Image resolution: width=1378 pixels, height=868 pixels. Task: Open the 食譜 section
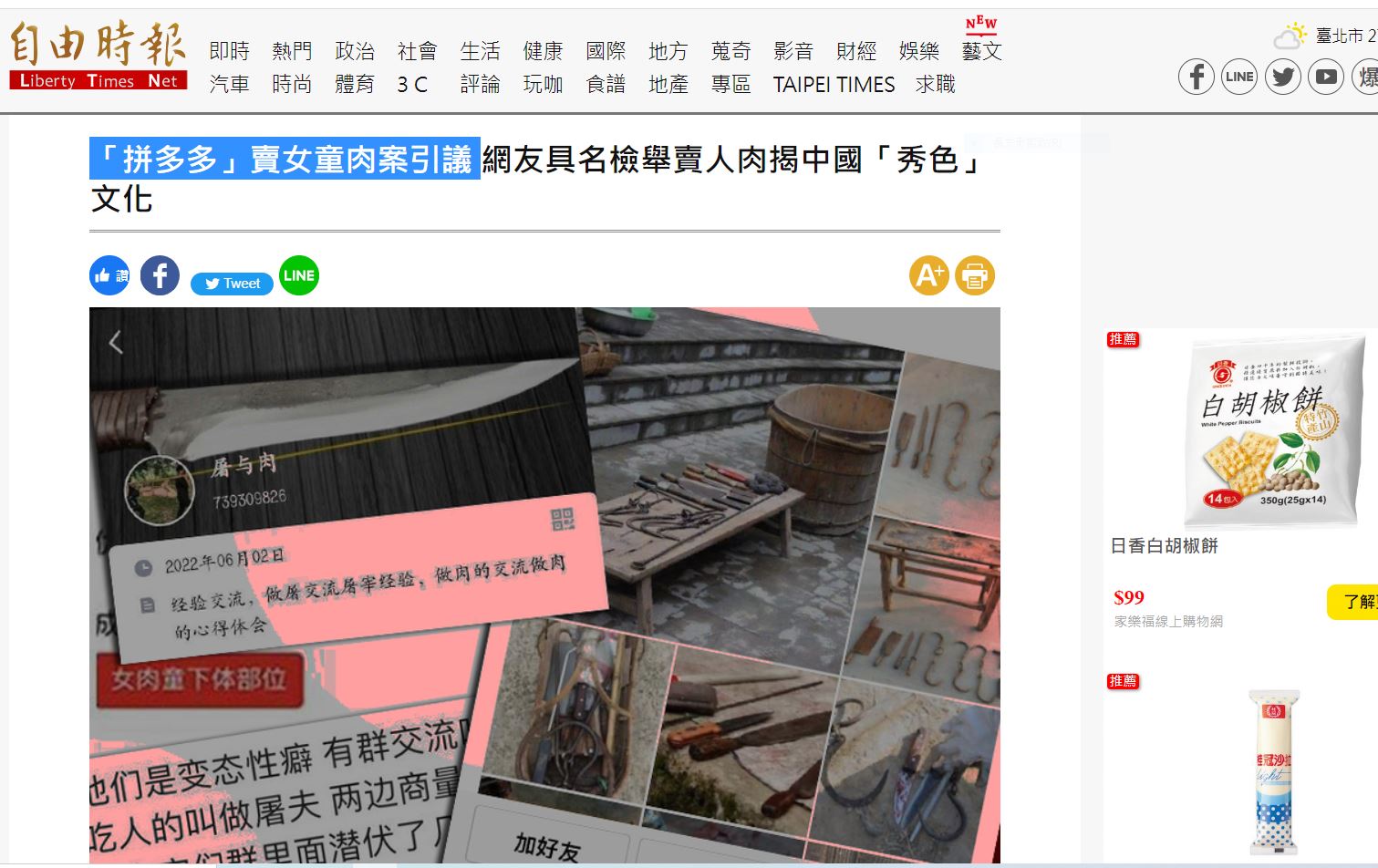(606, 85)
